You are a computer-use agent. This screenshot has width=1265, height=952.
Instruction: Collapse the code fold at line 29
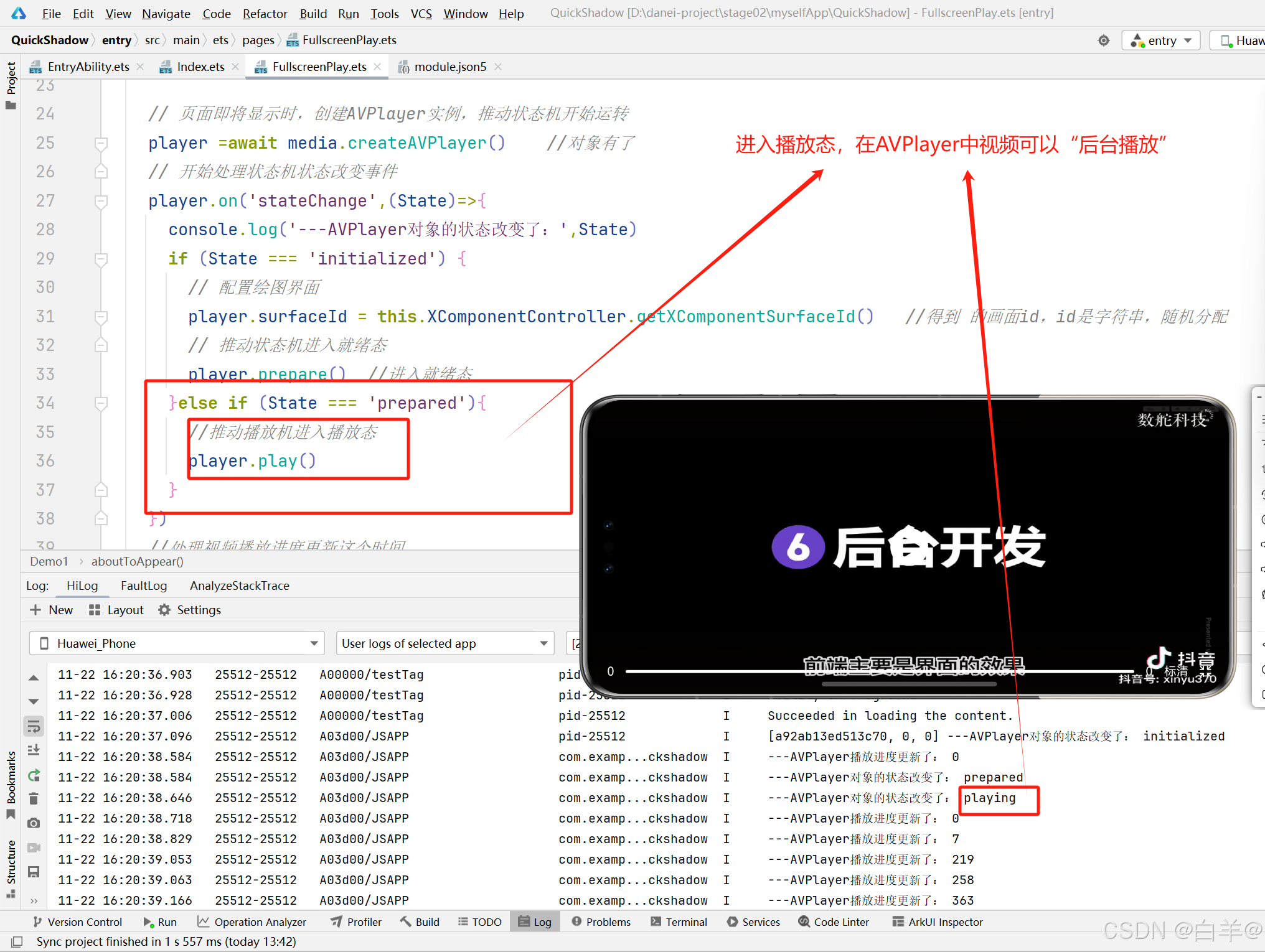(x=101, y=259)
